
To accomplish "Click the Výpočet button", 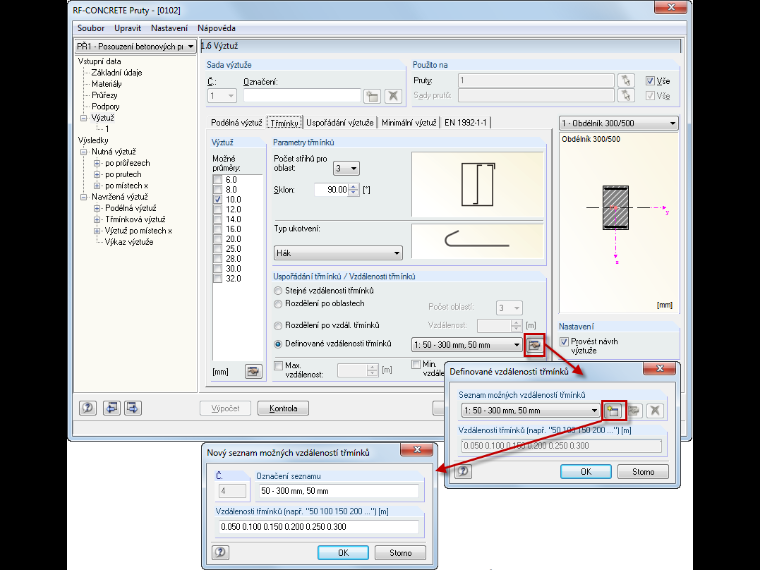I will click(225, 408).
